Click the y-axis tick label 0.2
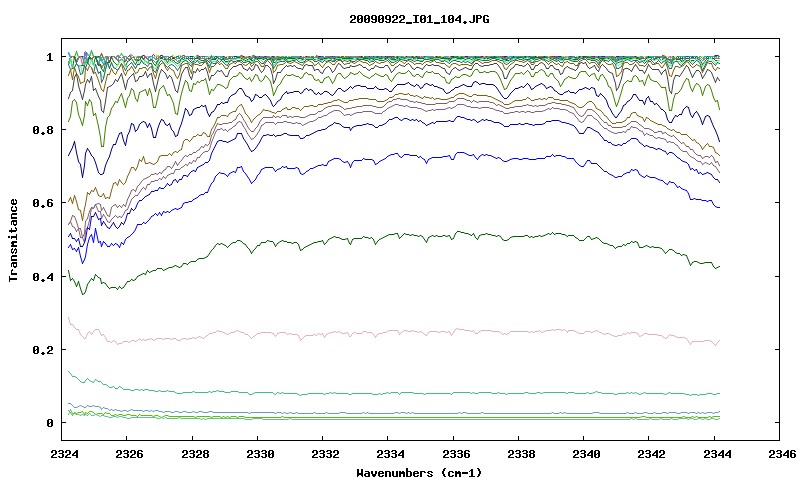Viewport: 800px width, 480px height. (42, 350)
